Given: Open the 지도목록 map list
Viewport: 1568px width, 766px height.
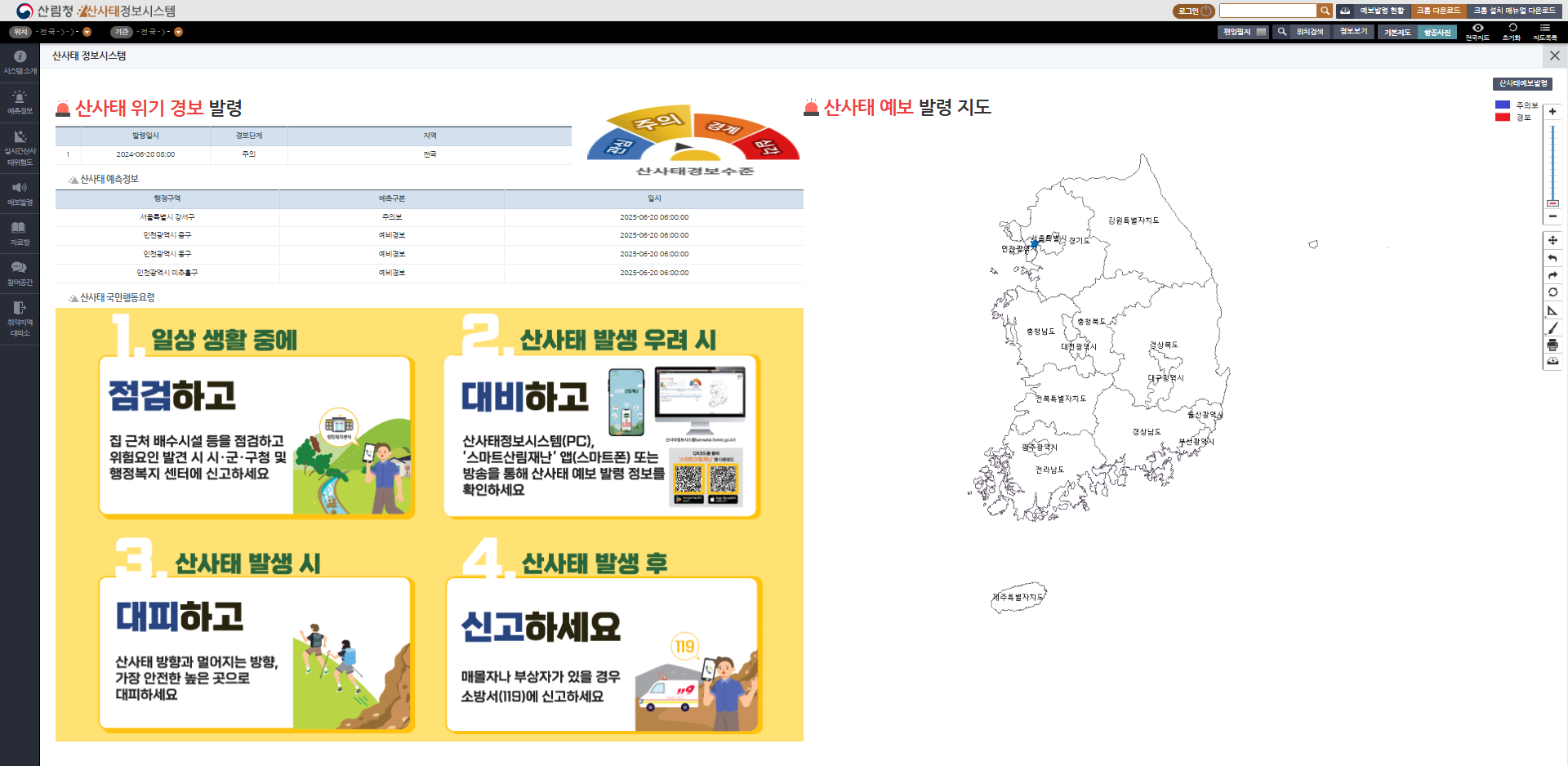Looking at the screenshot, I should [x=1546, y=32].
